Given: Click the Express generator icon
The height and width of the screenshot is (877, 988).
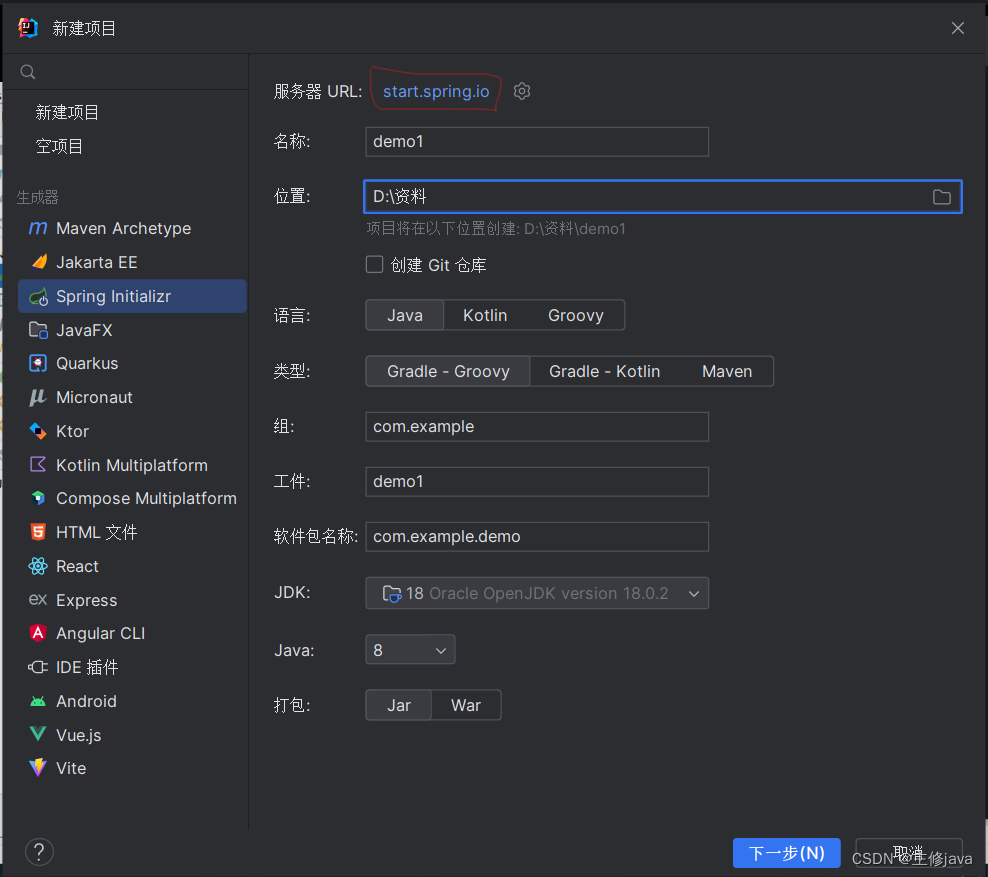Looking at the screenshot, I should pos(38,600).
